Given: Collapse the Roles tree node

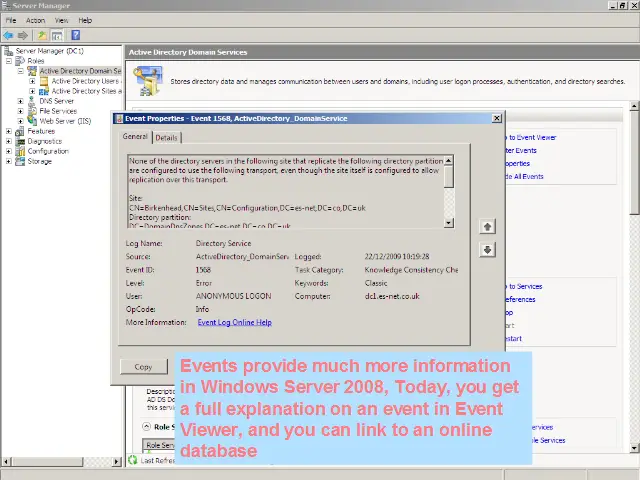Looking at the screenshot, I should (x=9, y=61).
